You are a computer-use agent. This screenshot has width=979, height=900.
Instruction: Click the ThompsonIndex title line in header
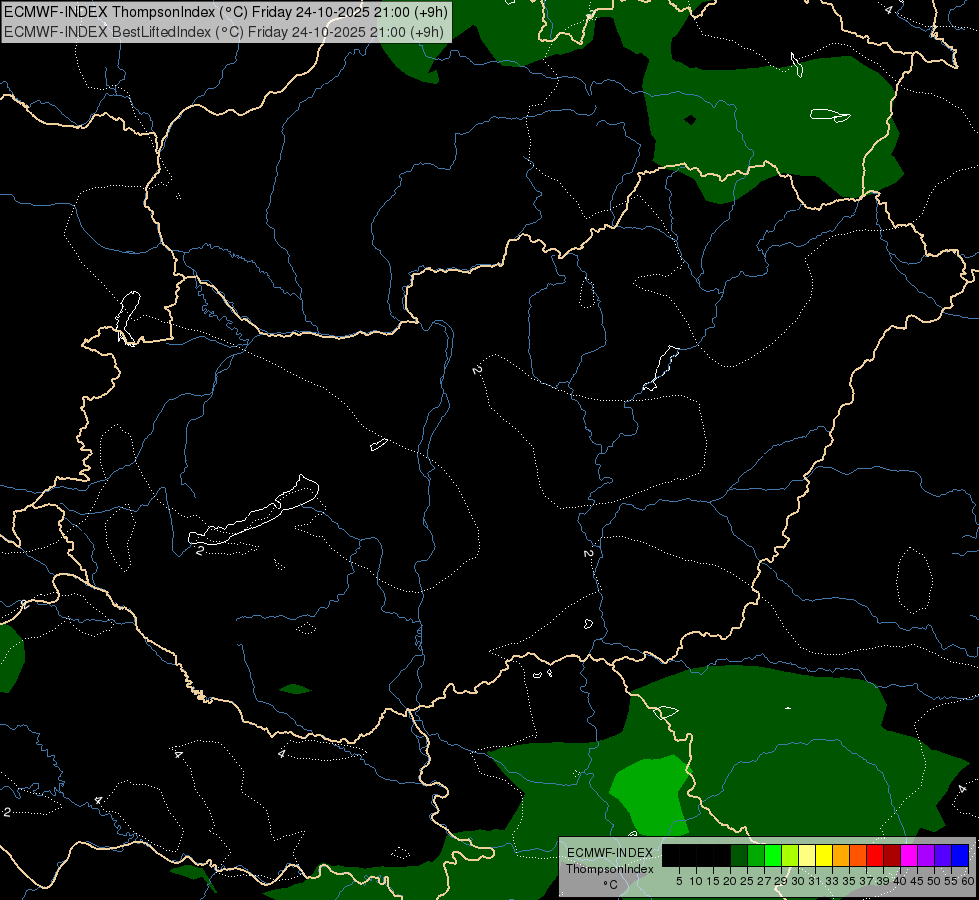(x=225, y=11)
